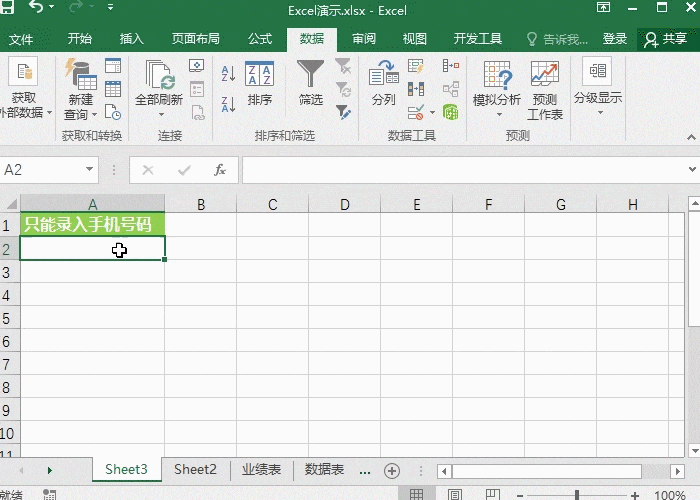Expand the Refresh All dropdown arrow
Image resolution: width=700 pixels, height=500 pixels.
pos(161,115)
